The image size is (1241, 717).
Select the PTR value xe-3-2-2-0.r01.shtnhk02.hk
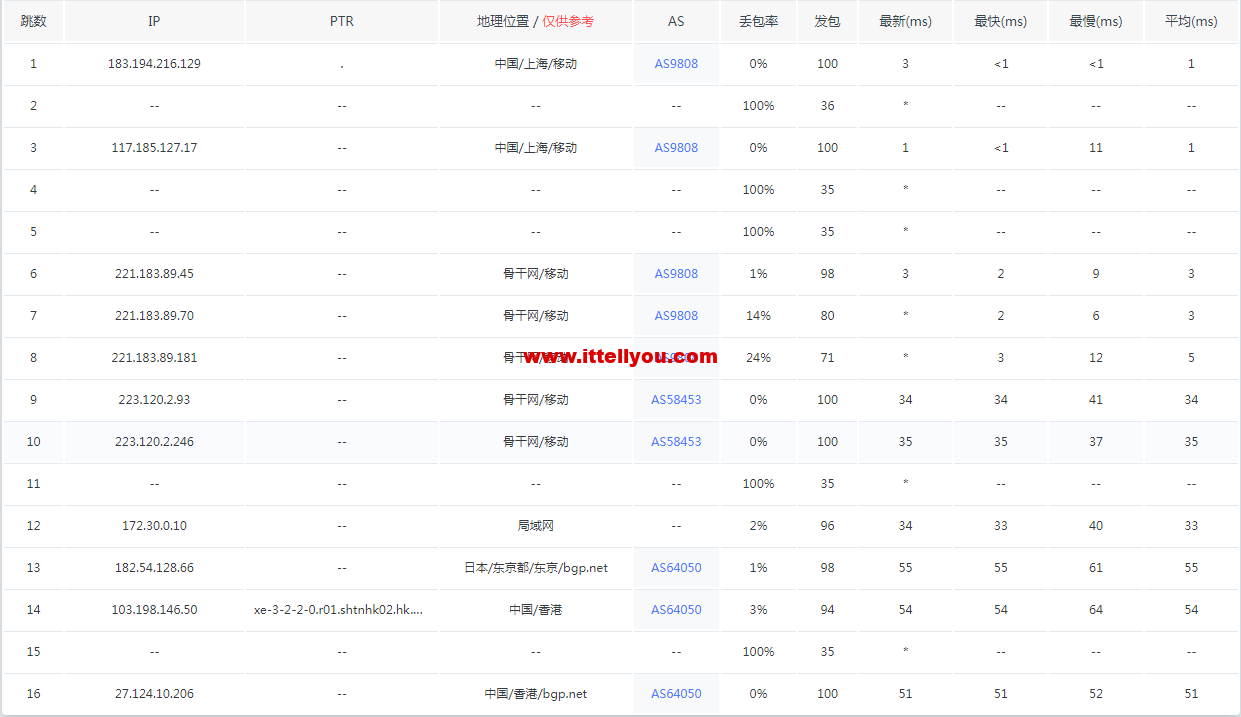point(338,610)
